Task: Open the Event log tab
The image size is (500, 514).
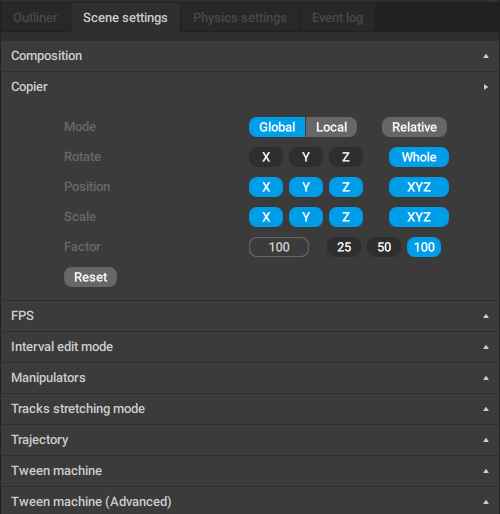Action: tap(337, 18)
